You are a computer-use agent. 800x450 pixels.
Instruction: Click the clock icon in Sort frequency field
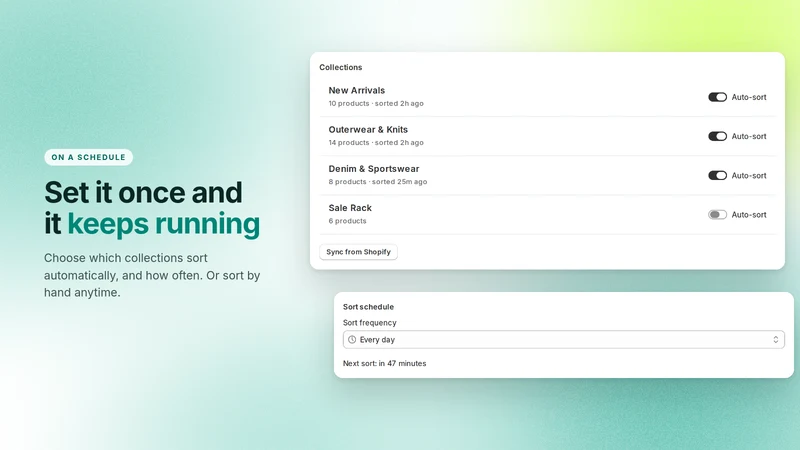click(x=352, y=340)
